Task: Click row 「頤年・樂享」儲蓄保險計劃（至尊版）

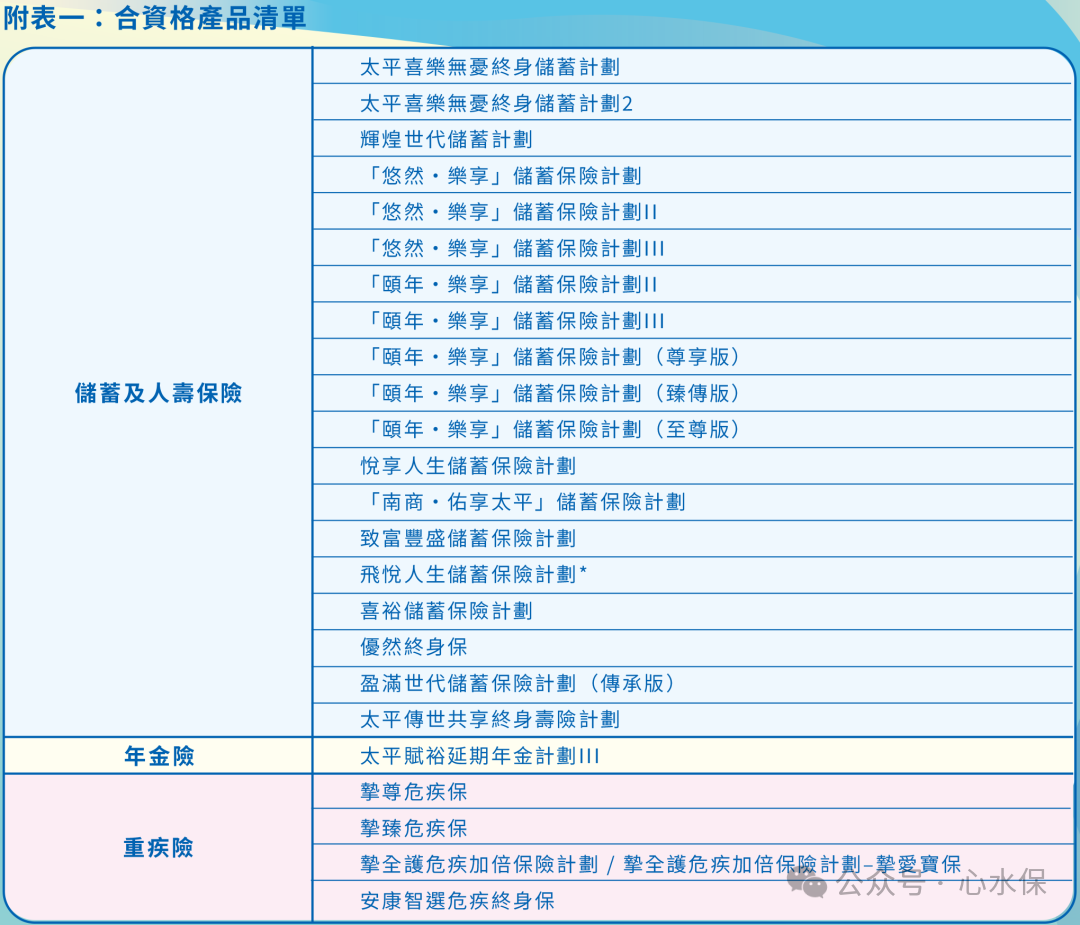Action: pos(693,429)
